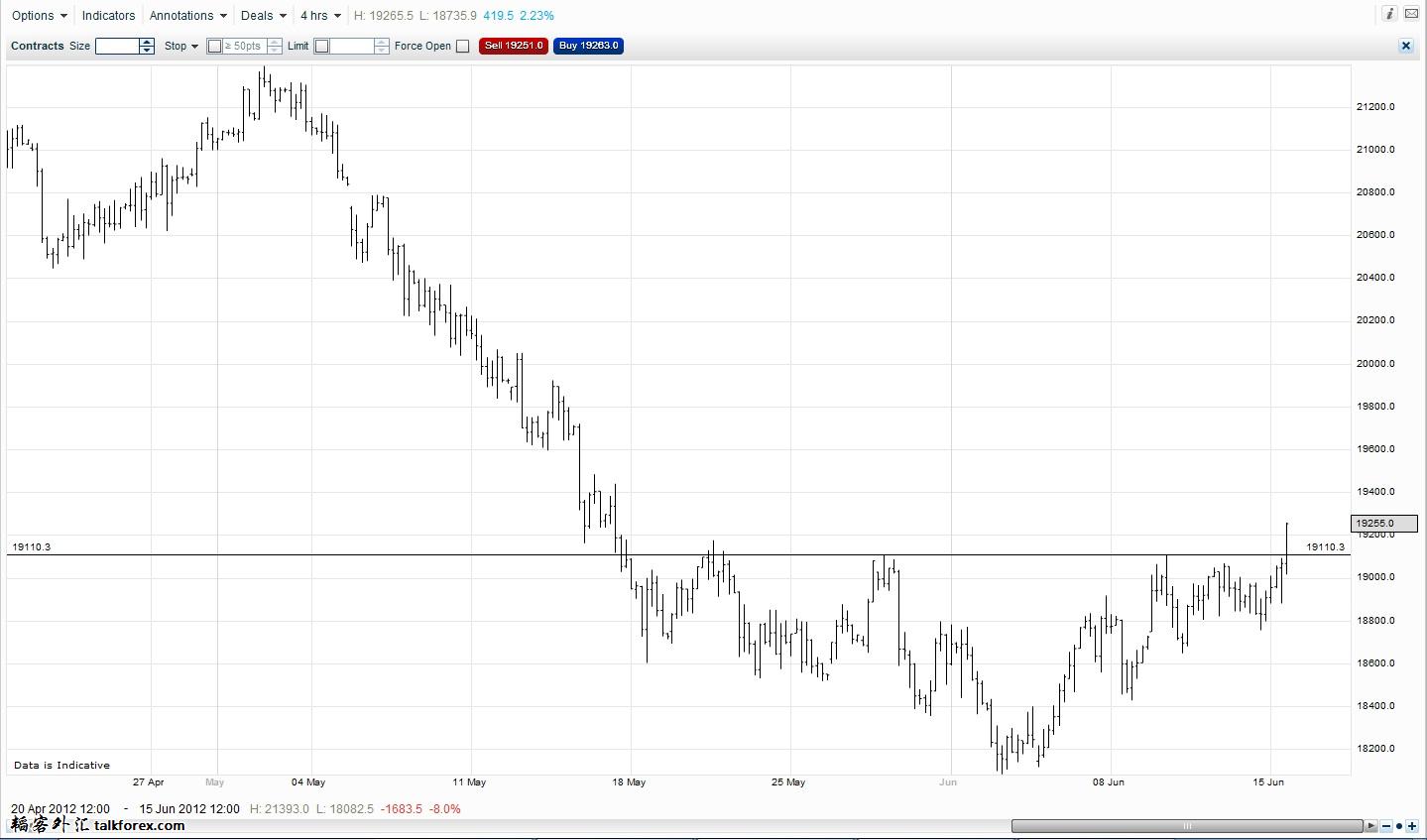Click the Contracts label
The image size is (1427, 840).
(37, 46)
